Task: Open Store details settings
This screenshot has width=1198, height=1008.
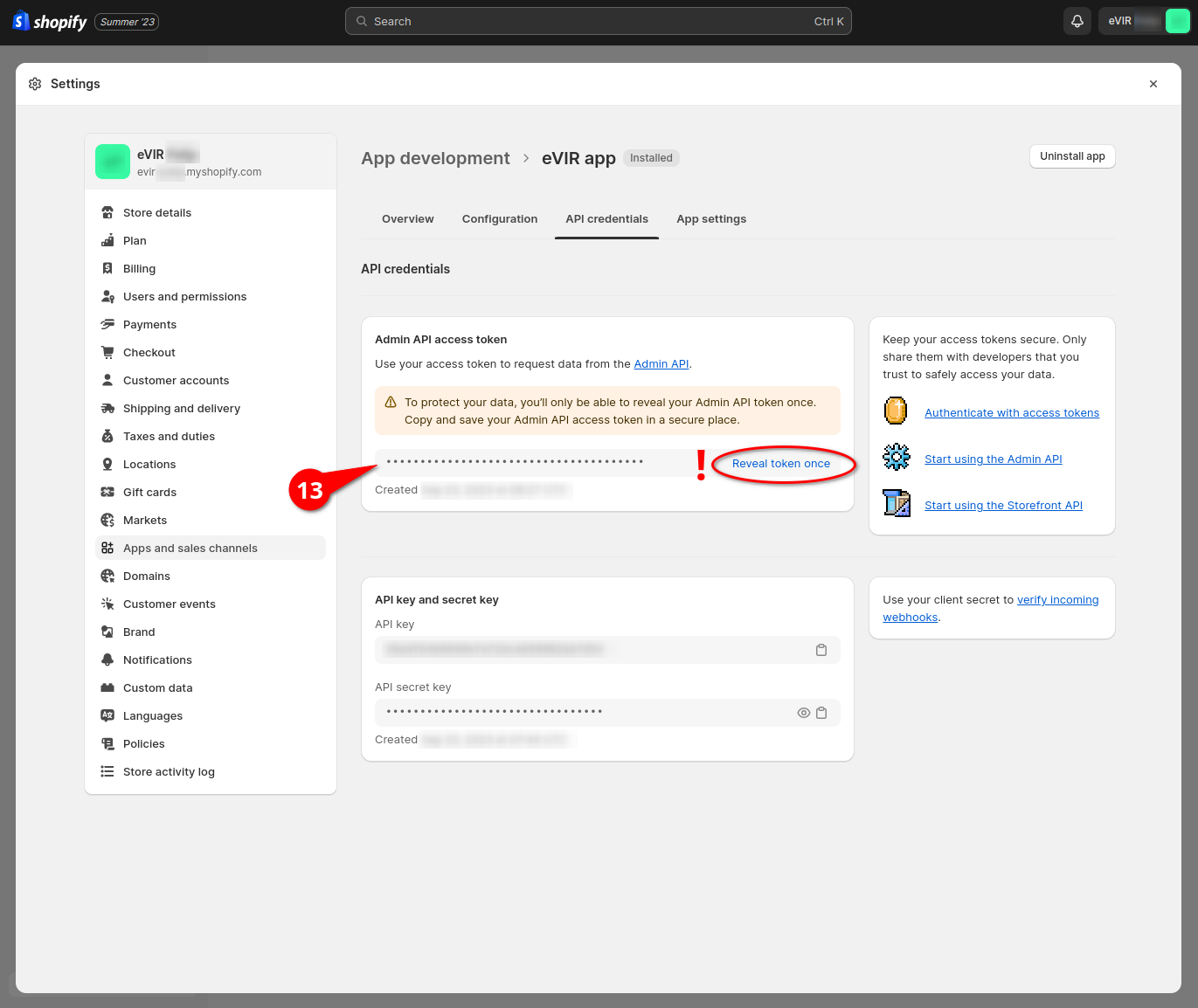Action: click(211, 212)
